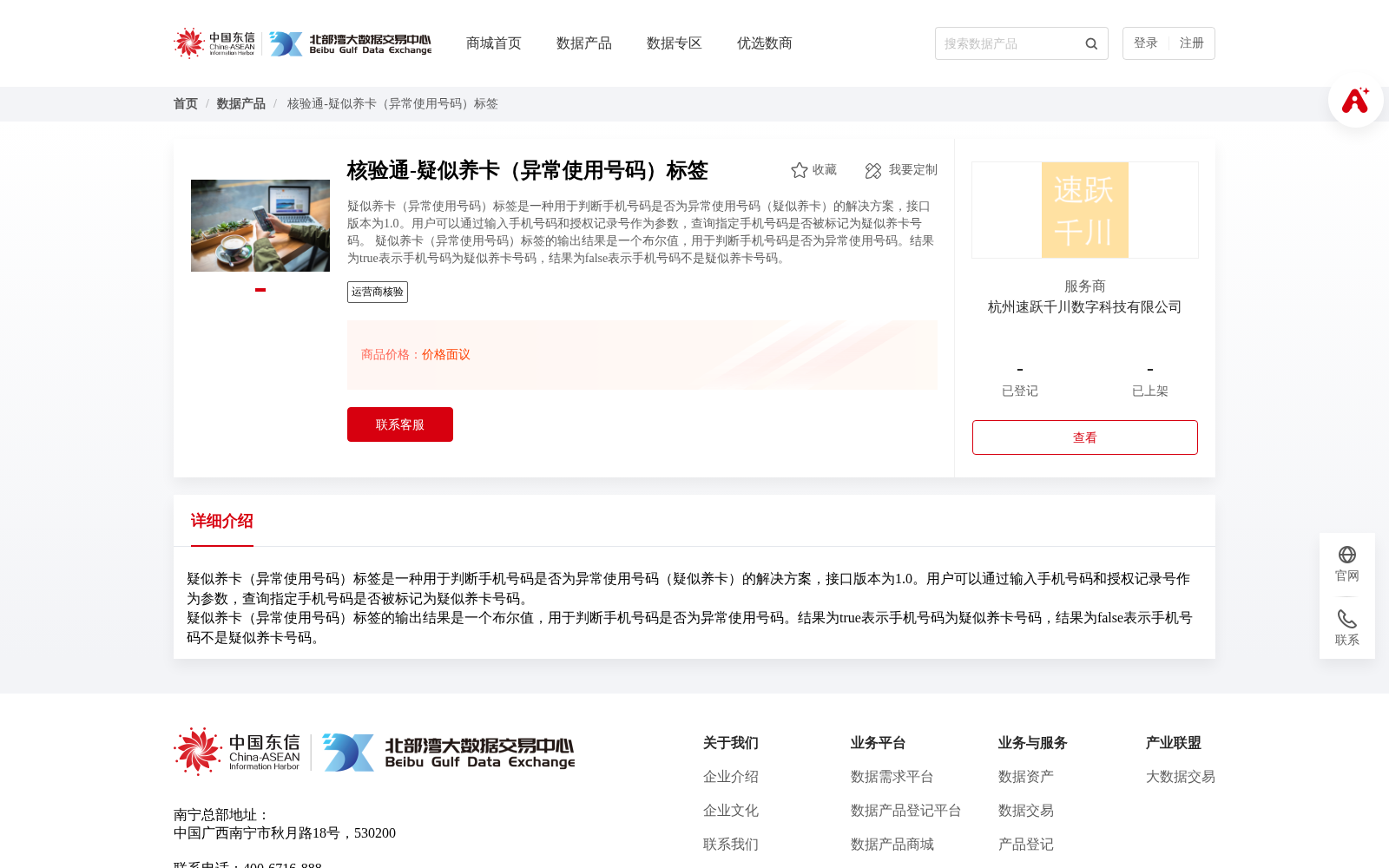Select the red carousel indicator under product image
This screenshot has width=1389, height=868.
coord(260,290)
